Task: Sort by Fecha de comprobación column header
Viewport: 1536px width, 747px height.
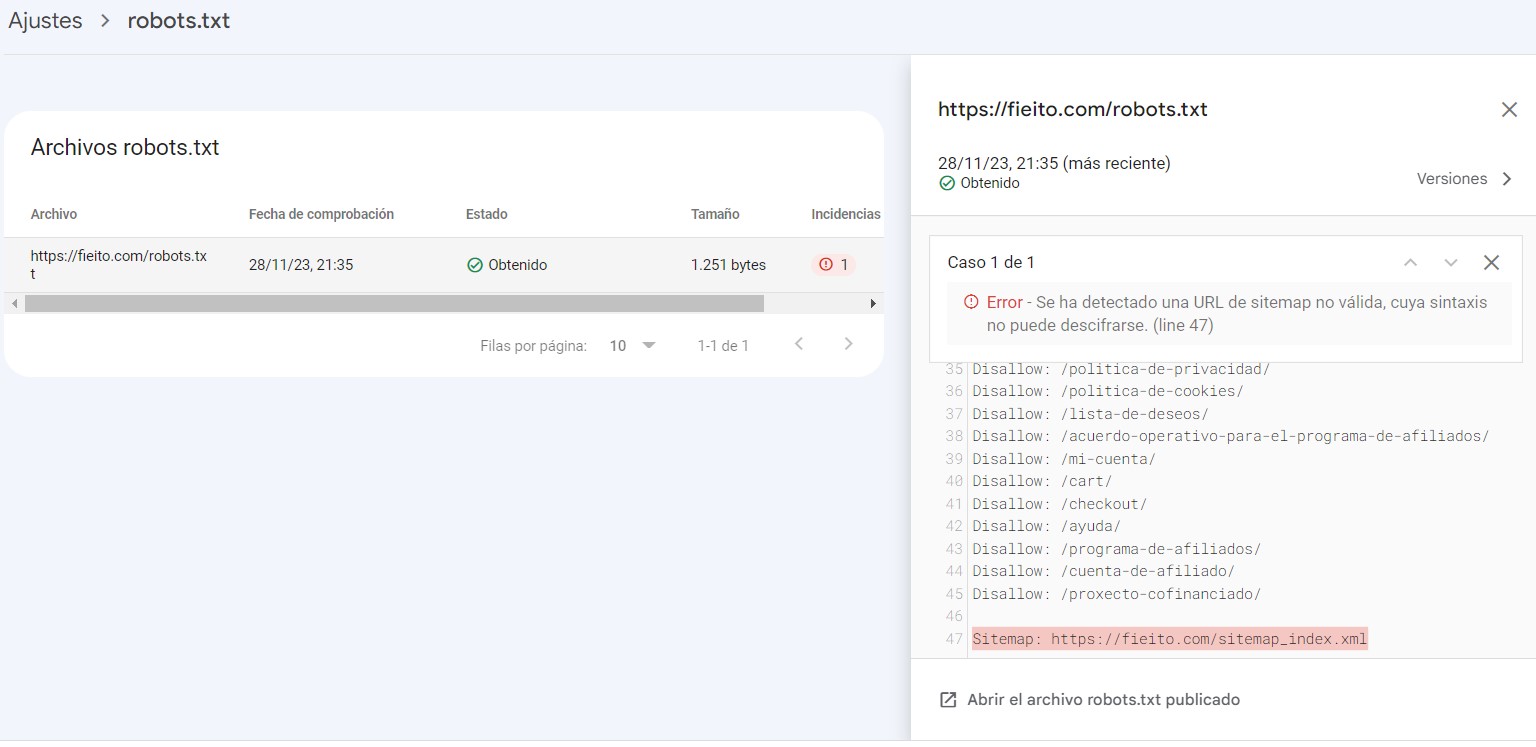Action: 321,214
